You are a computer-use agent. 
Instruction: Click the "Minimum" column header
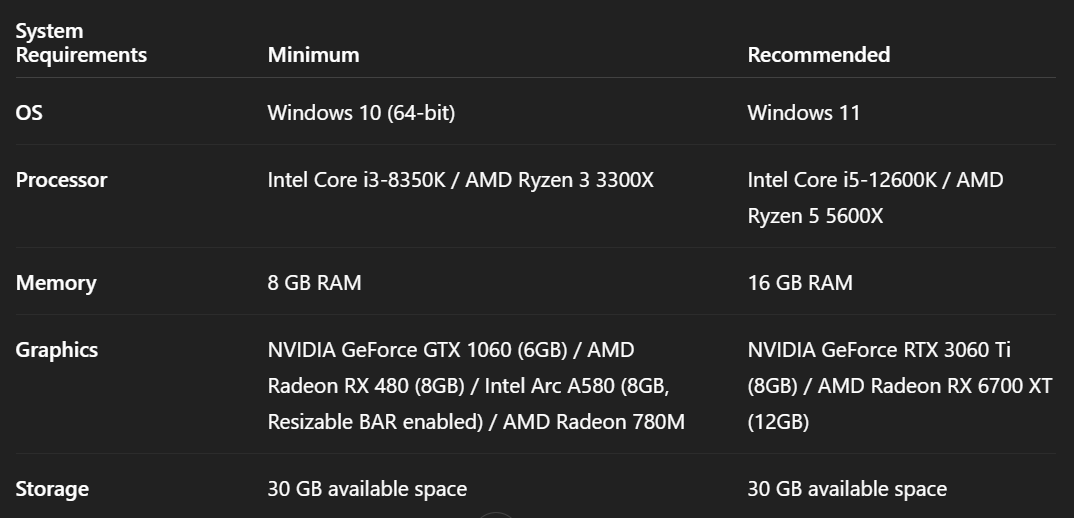pos(313,55)
